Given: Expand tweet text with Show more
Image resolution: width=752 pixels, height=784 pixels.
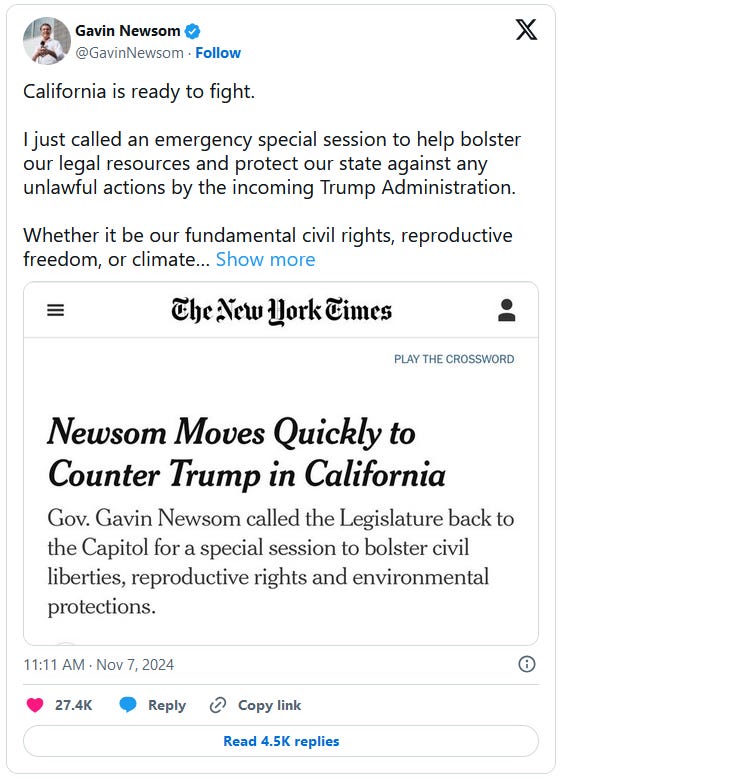Looking at the screenshot, I should 265,259.
